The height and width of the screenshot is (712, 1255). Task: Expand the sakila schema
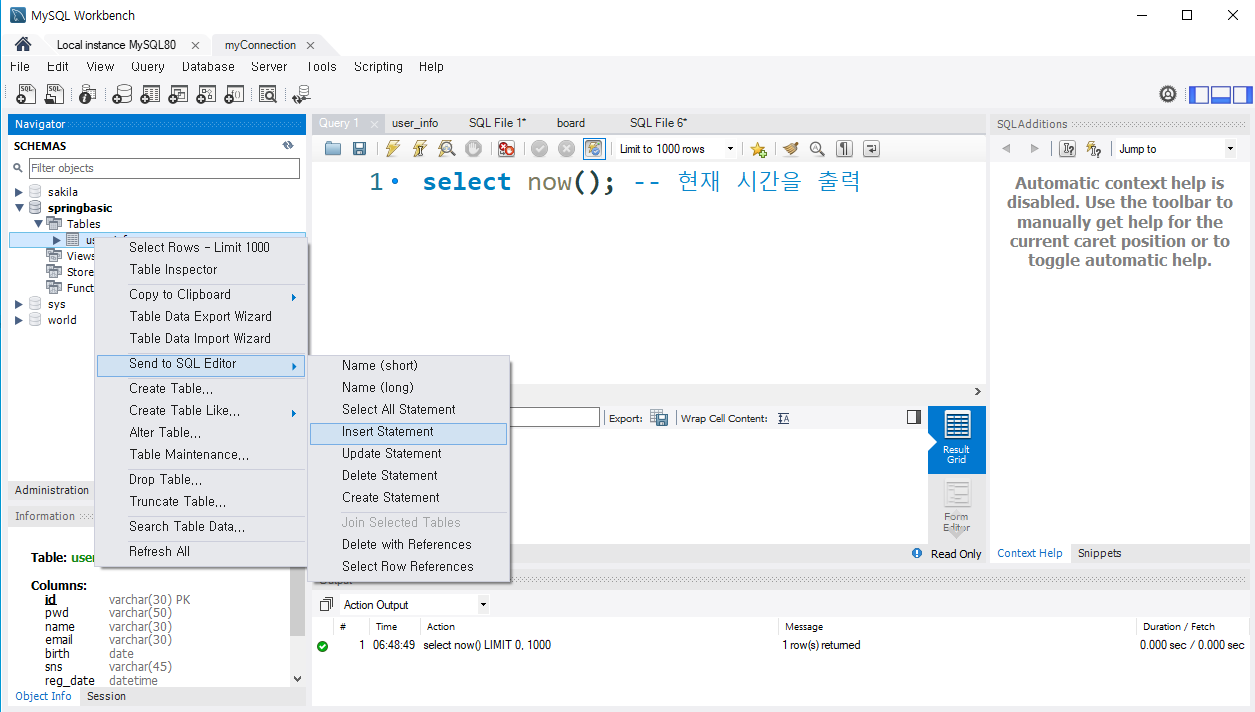coord(19,192)
